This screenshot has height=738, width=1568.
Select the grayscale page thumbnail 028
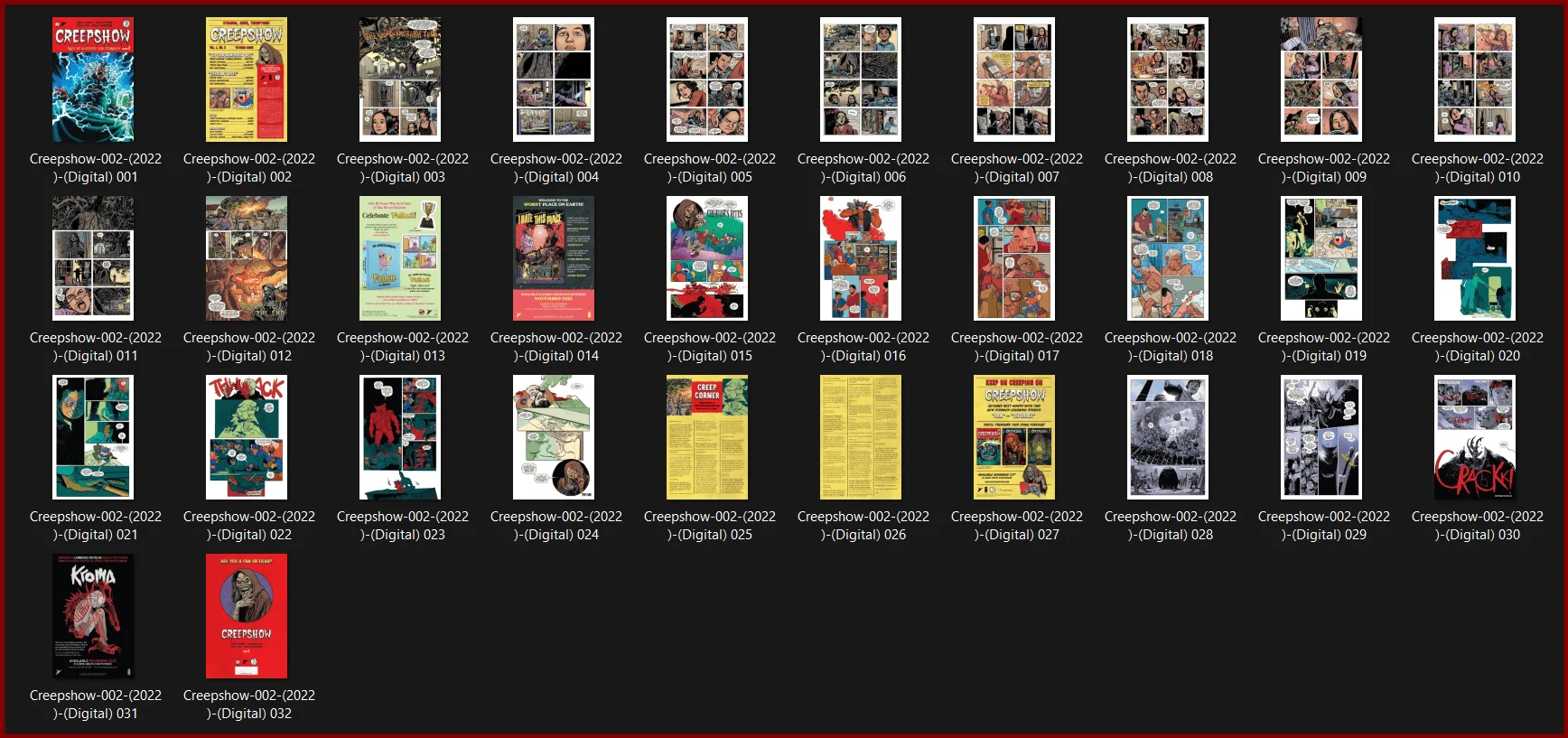pos(1168,437)
